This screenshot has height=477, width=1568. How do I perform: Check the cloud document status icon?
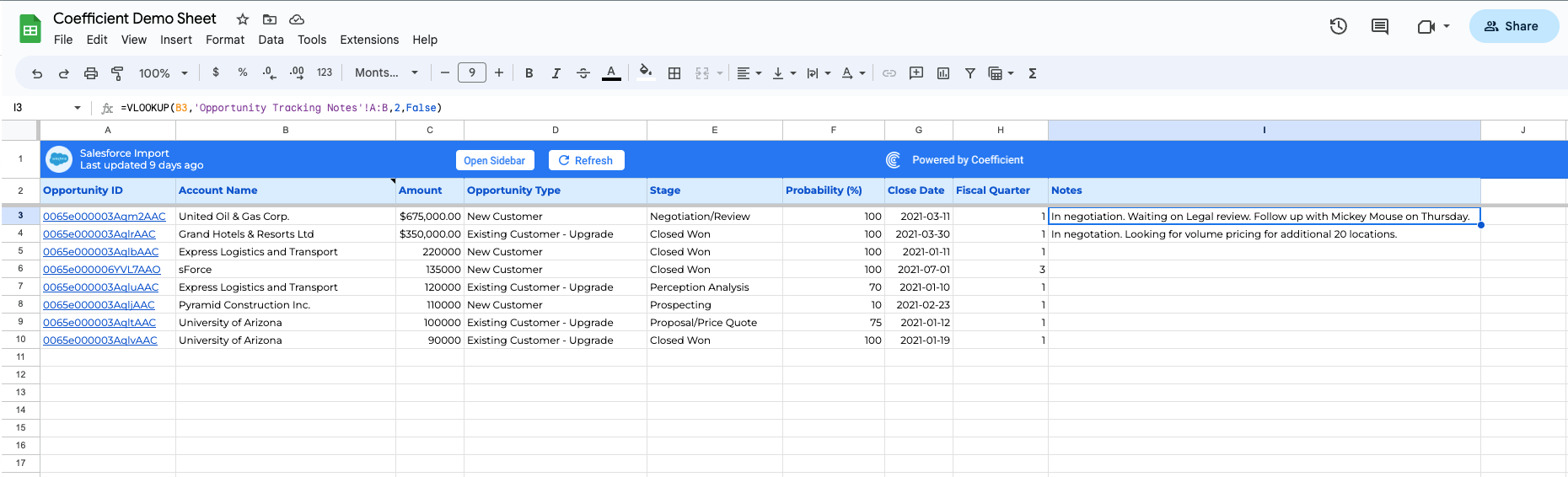297,19
